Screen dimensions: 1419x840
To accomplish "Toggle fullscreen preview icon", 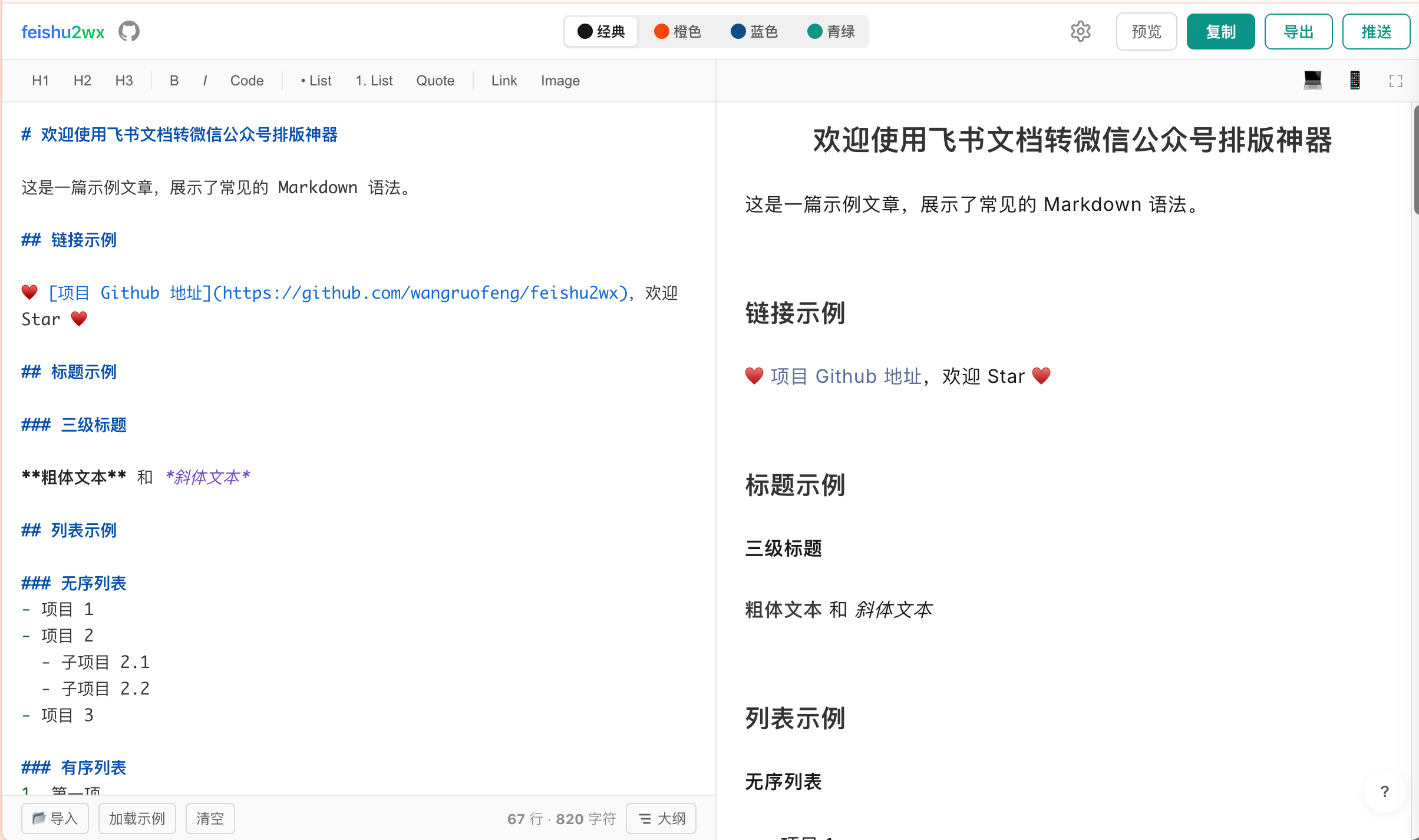I will pos(1395,81).
